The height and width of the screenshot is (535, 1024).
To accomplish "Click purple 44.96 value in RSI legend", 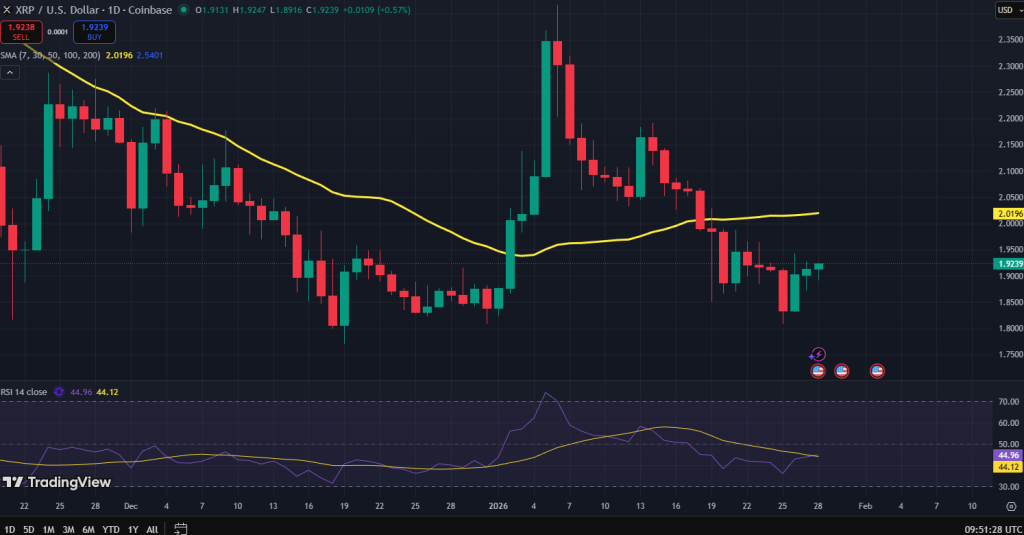I will [81, 392].
